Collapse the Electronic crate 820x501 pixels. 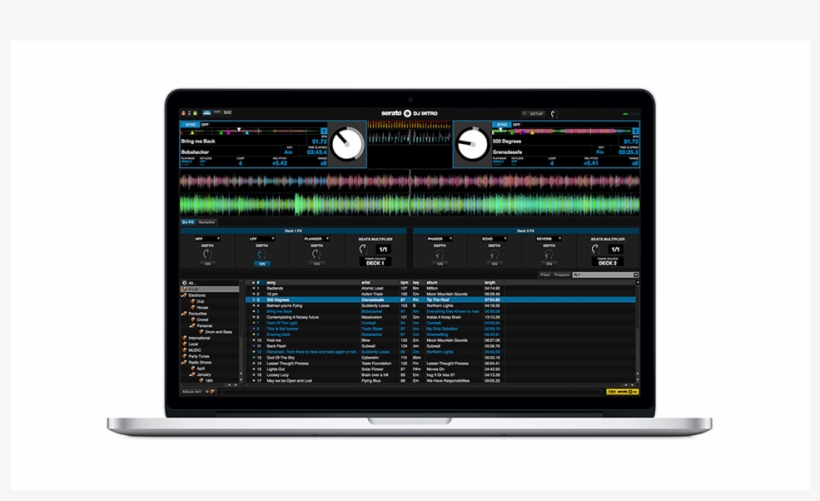(x=184, y=295)
